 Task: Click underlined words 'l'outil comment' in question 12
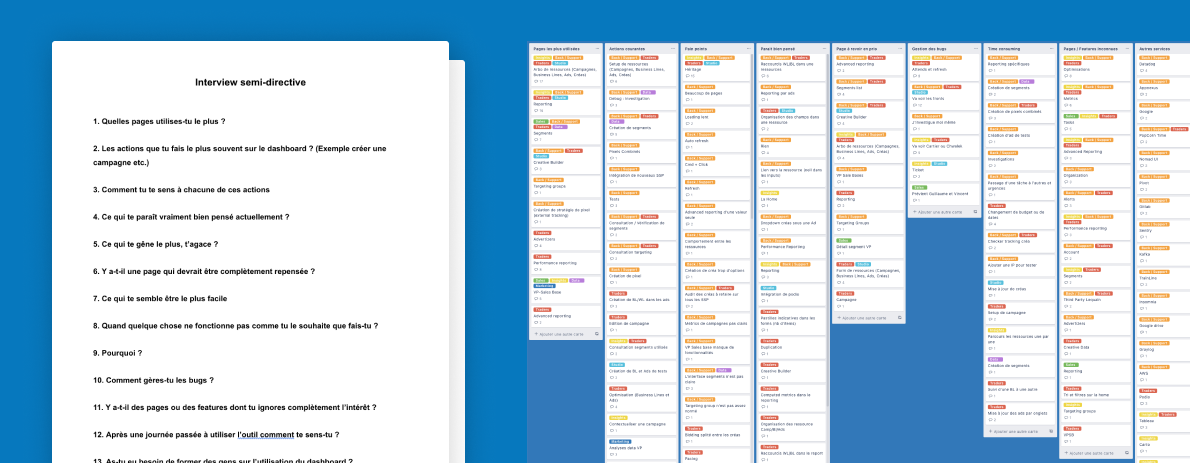pos(266,435)
